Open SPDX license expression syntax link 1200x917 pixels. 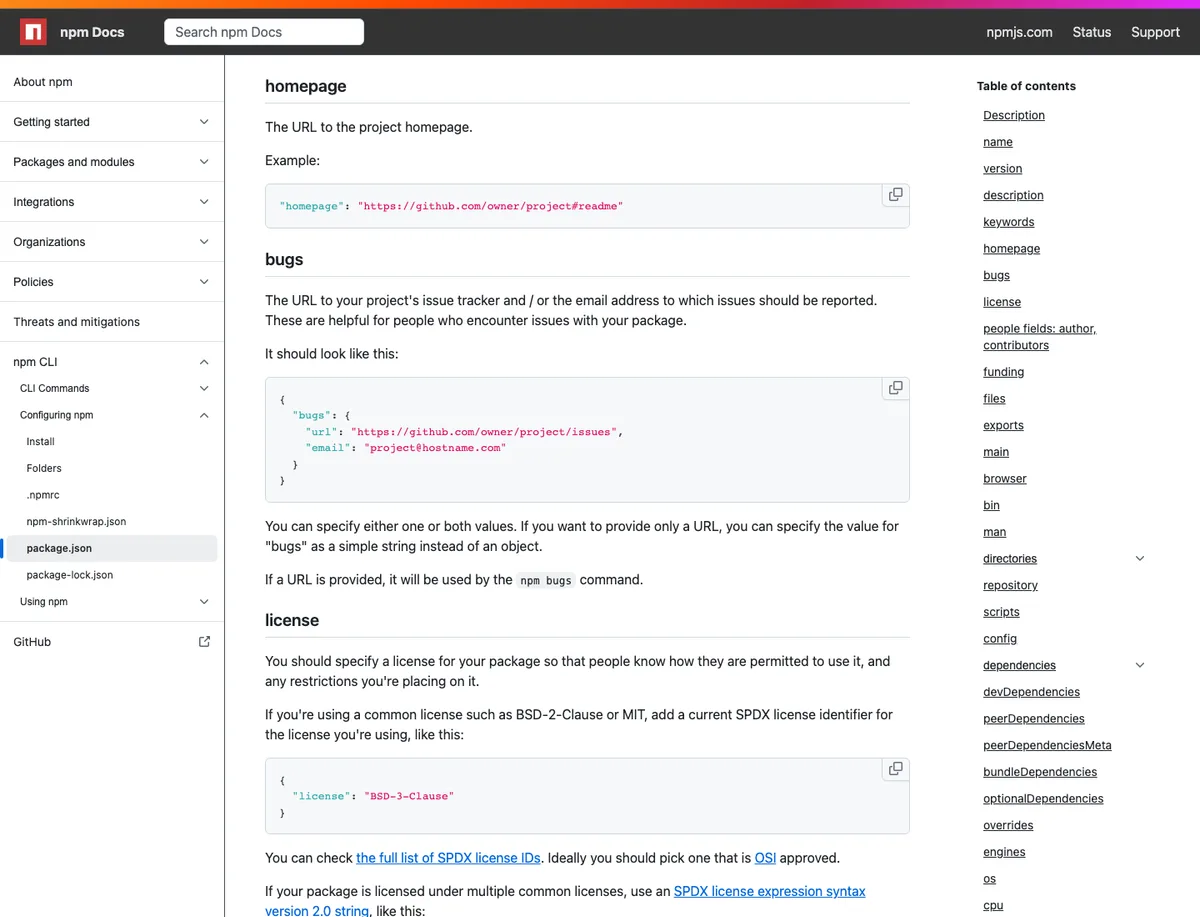(770, 891)
